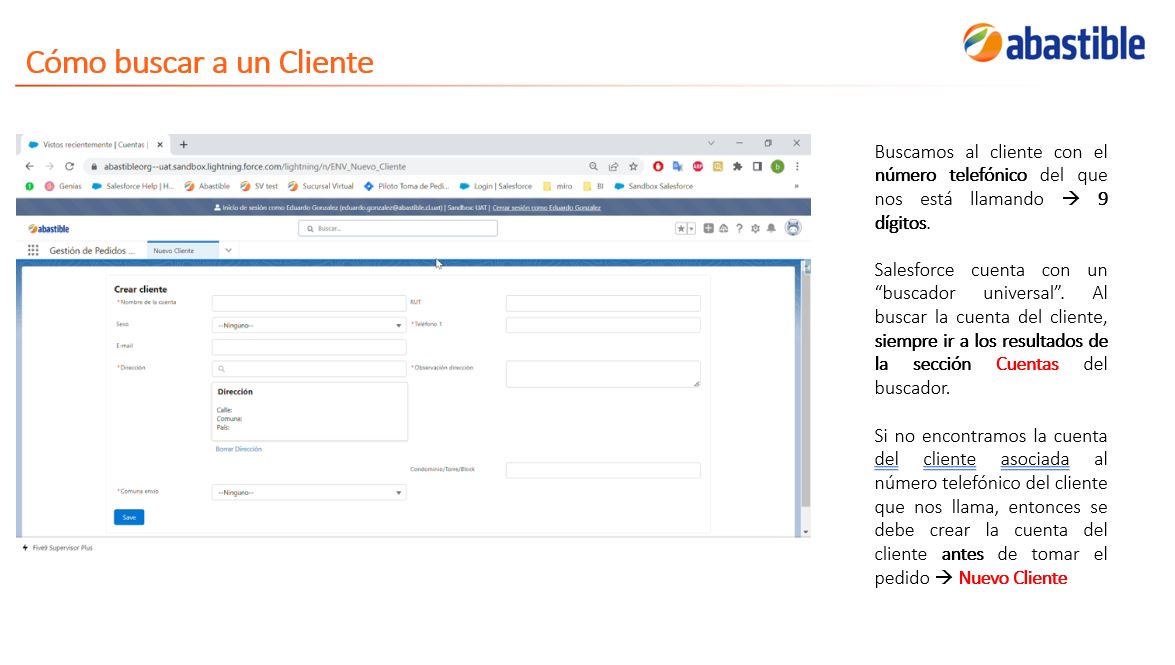Open the tab search chevron in title bar
Viewport: 1175px width, 665px height.
(711, 143)
